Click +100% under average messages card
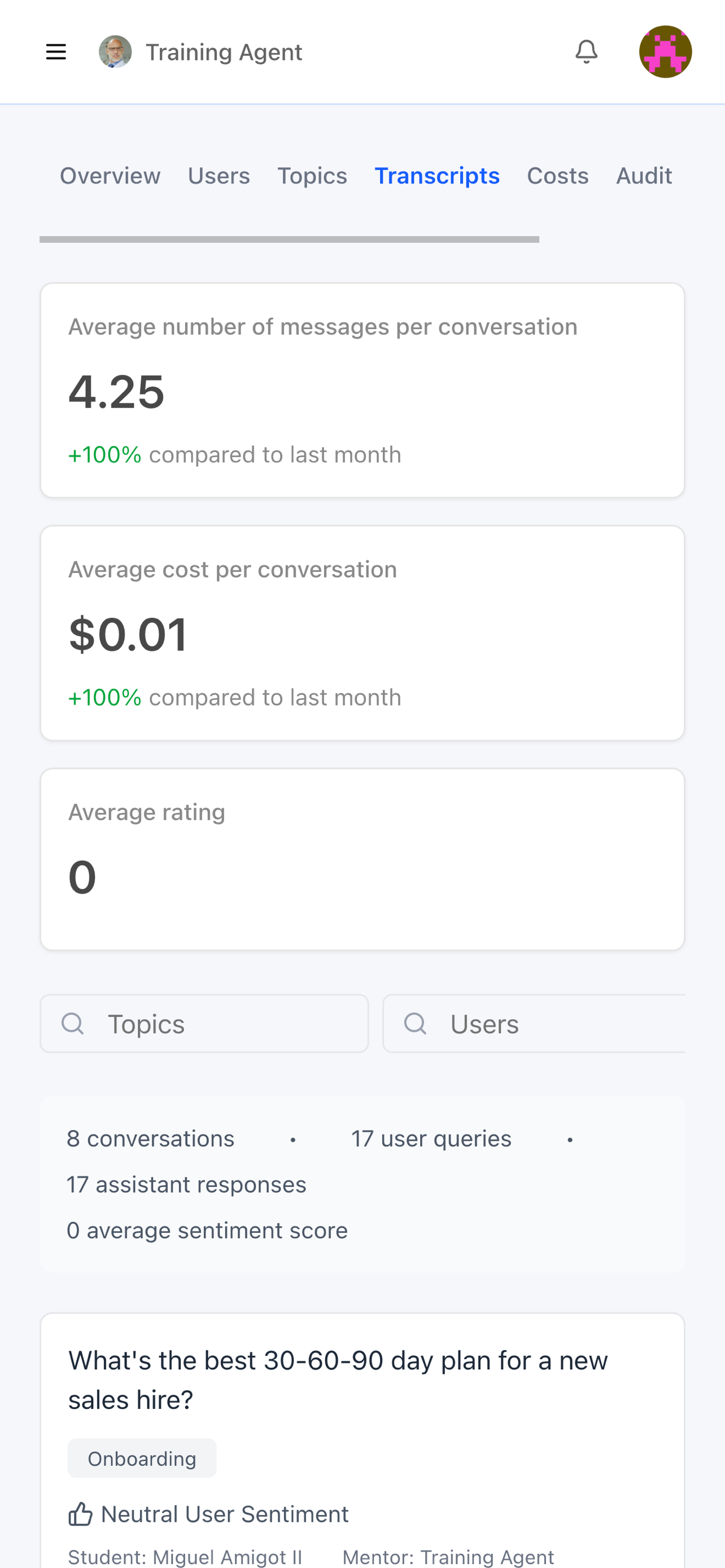725x1568 pixels. click(104, 455)
